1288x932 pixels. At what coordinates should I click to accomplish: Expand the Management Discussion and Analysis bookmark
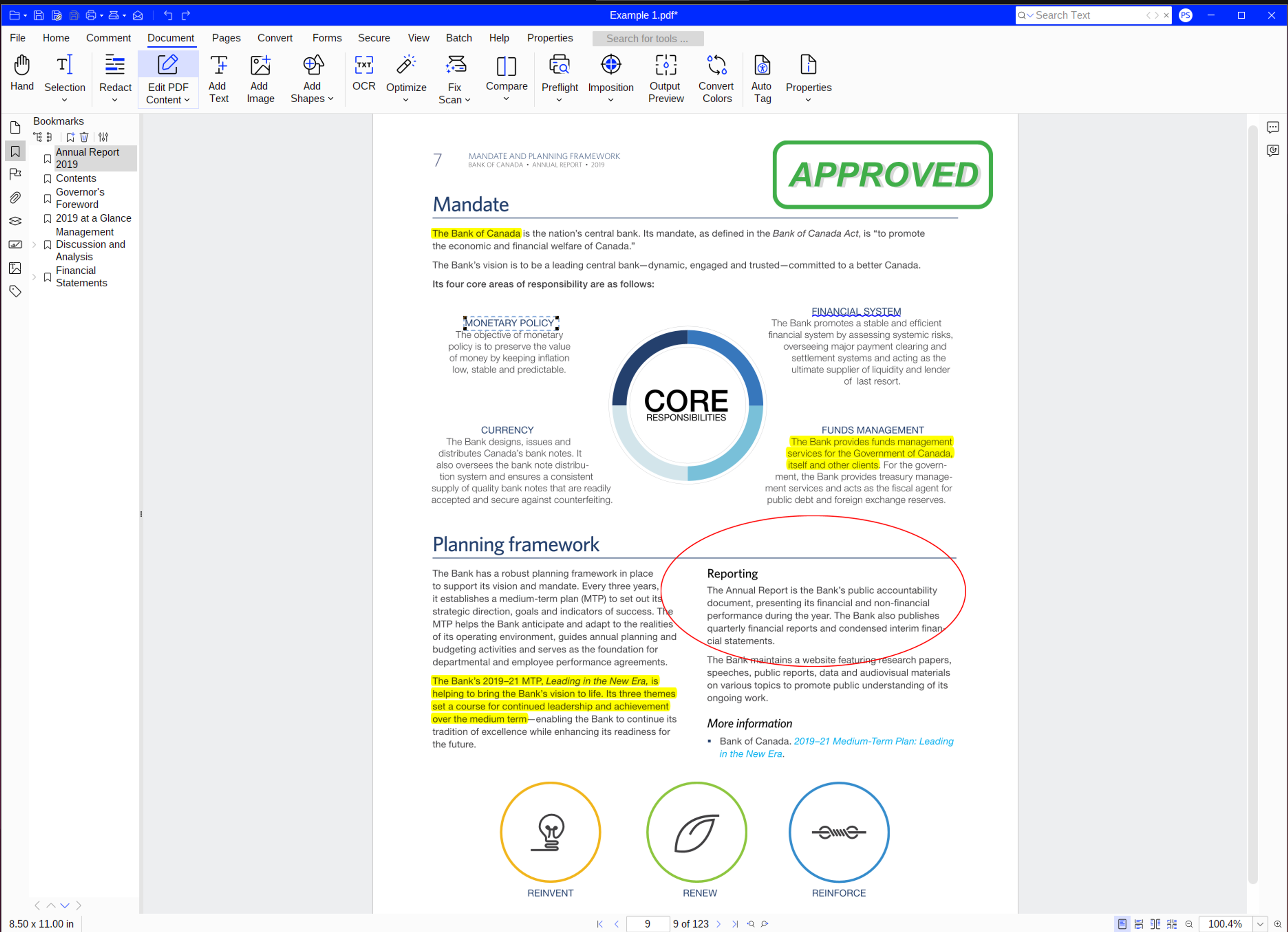34,245
